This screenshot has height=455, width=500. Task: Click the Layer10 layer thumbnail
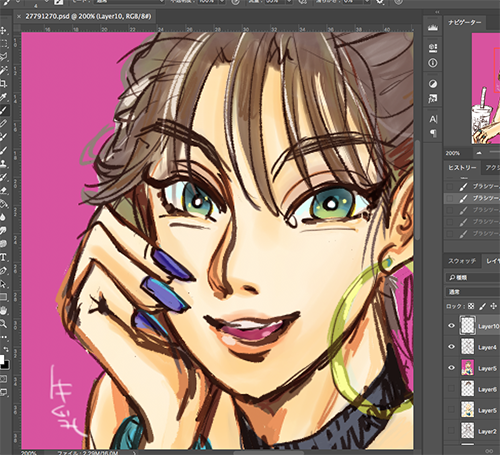[x=468, y=325]
